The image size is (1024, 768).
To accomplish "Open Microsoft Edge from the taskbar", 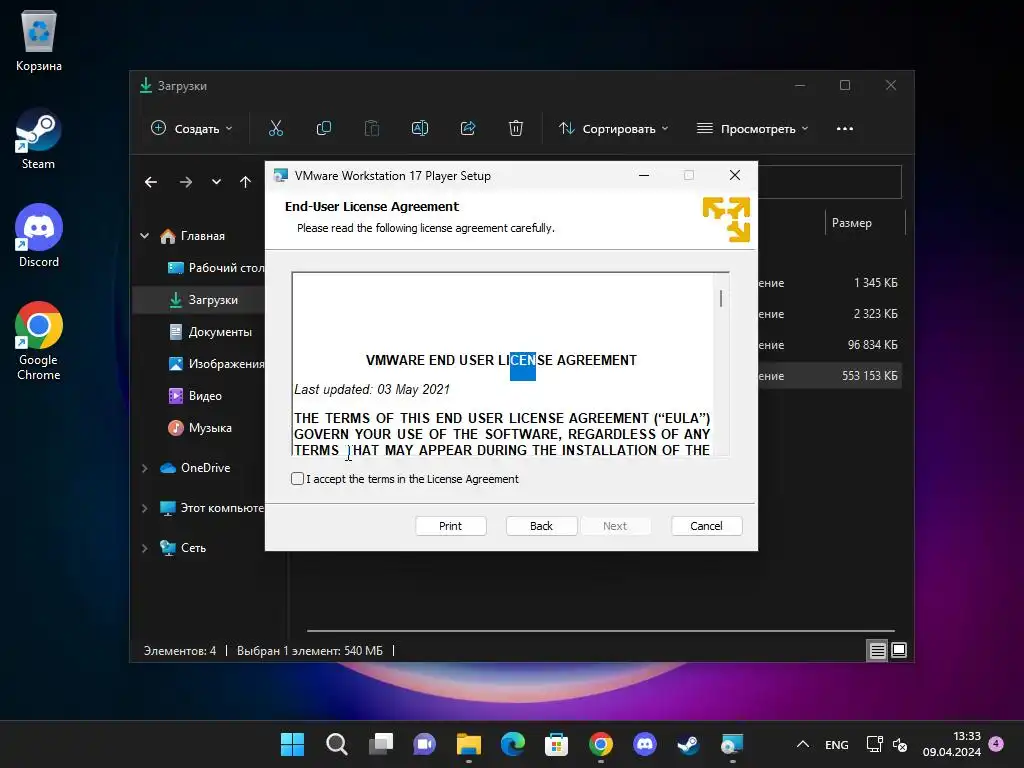I will pyautogui.click(x=513, y=744).
